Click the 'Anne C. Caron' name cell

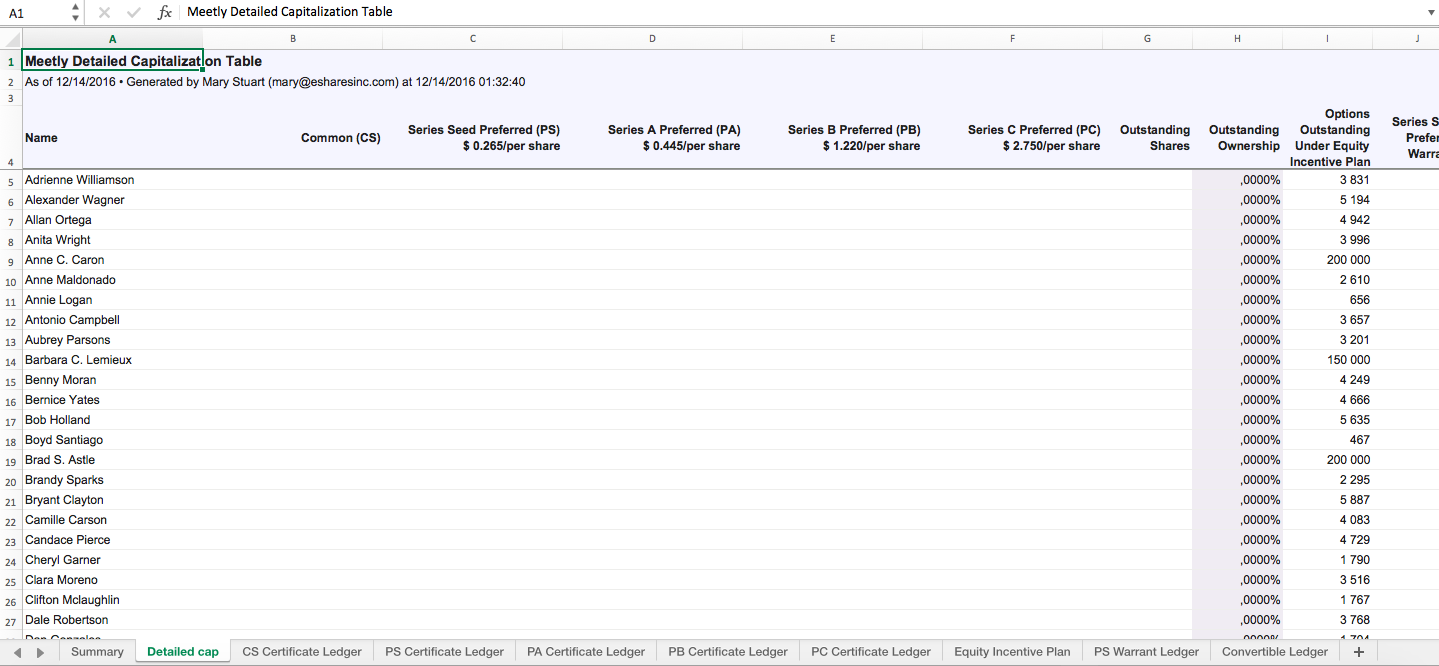click(112, 260)
